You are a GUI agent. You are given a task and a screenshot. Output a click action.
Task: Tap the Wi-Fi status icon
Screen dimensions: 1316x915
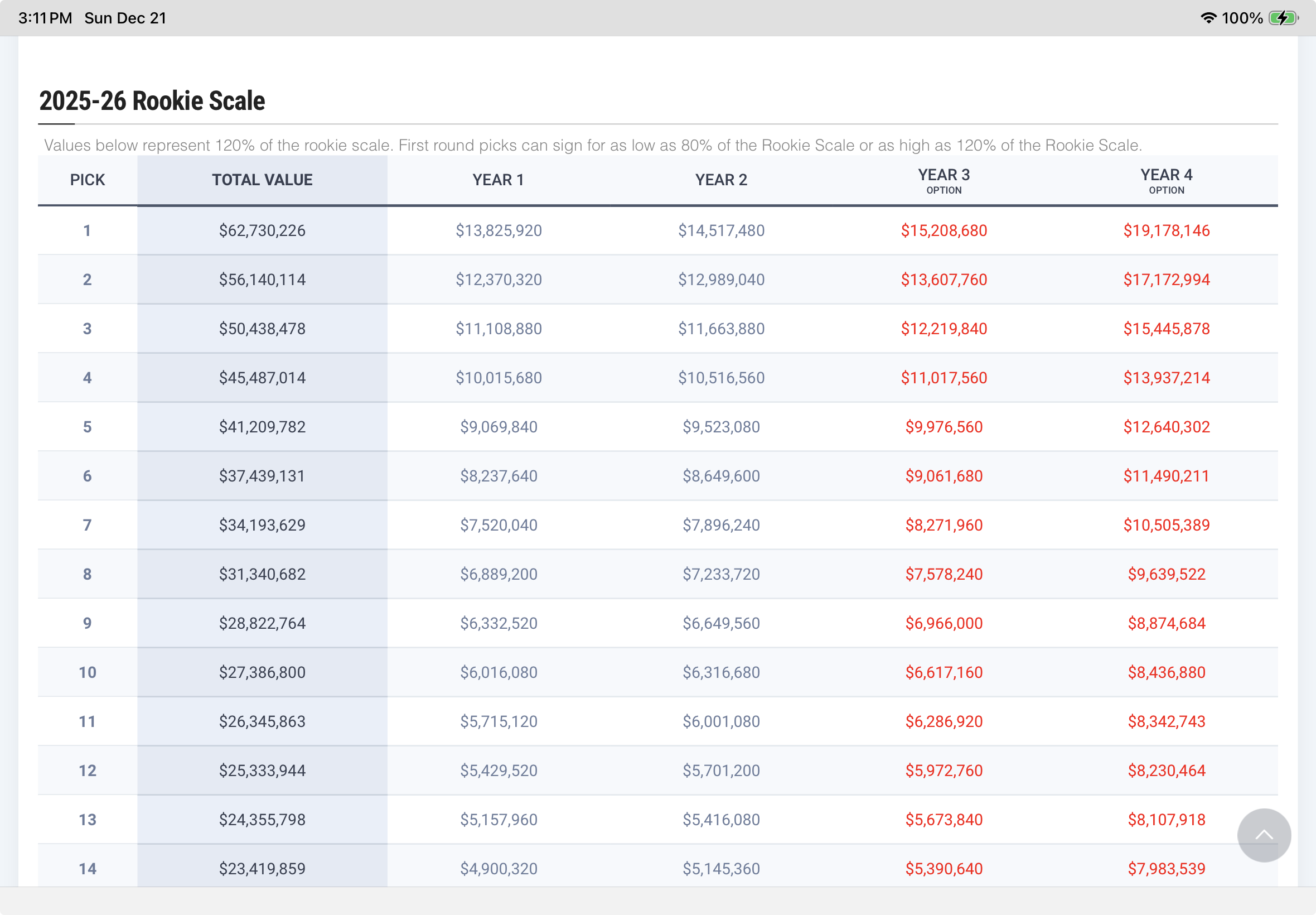pyautogui.click(x=1208, y=18)
